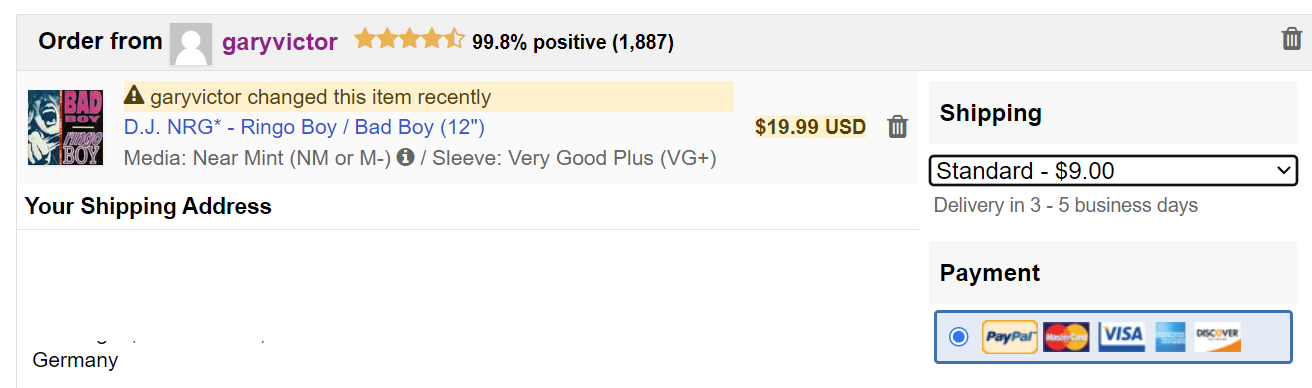
Task: Remove the Ringo Boy item with its trash icon
Action: 898,127
